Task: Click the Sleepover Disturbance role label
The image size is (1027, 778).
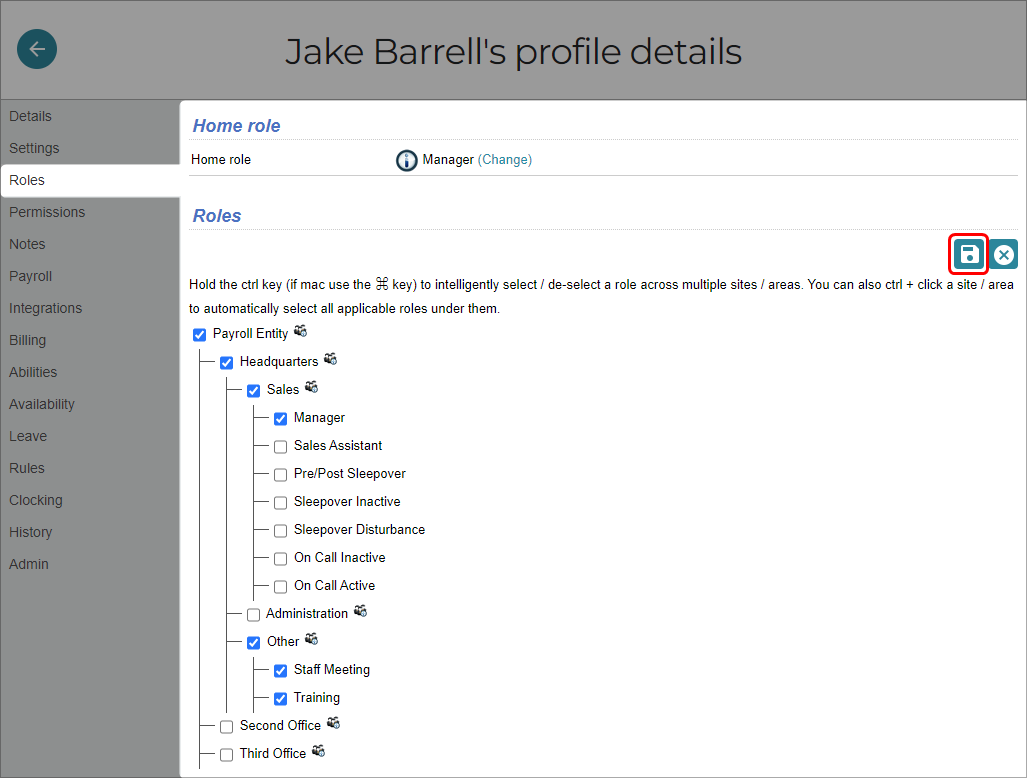Action: coord(359,529)
